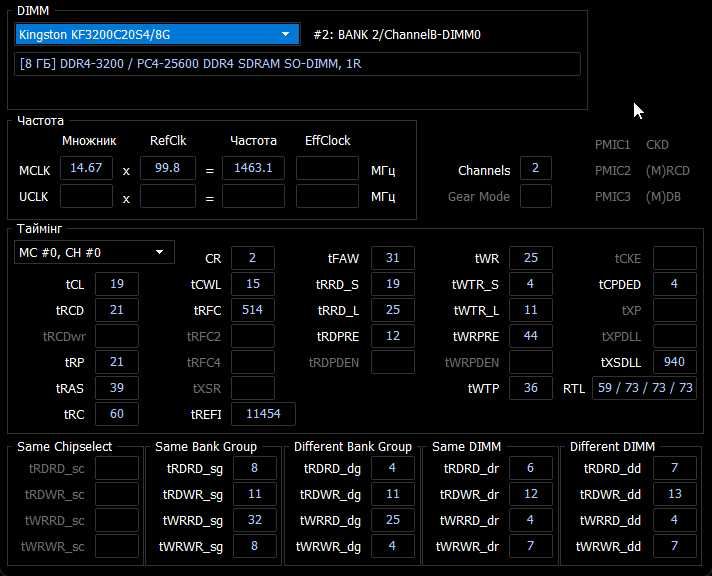Click the empty tRFC2 field

coord(253,336)
